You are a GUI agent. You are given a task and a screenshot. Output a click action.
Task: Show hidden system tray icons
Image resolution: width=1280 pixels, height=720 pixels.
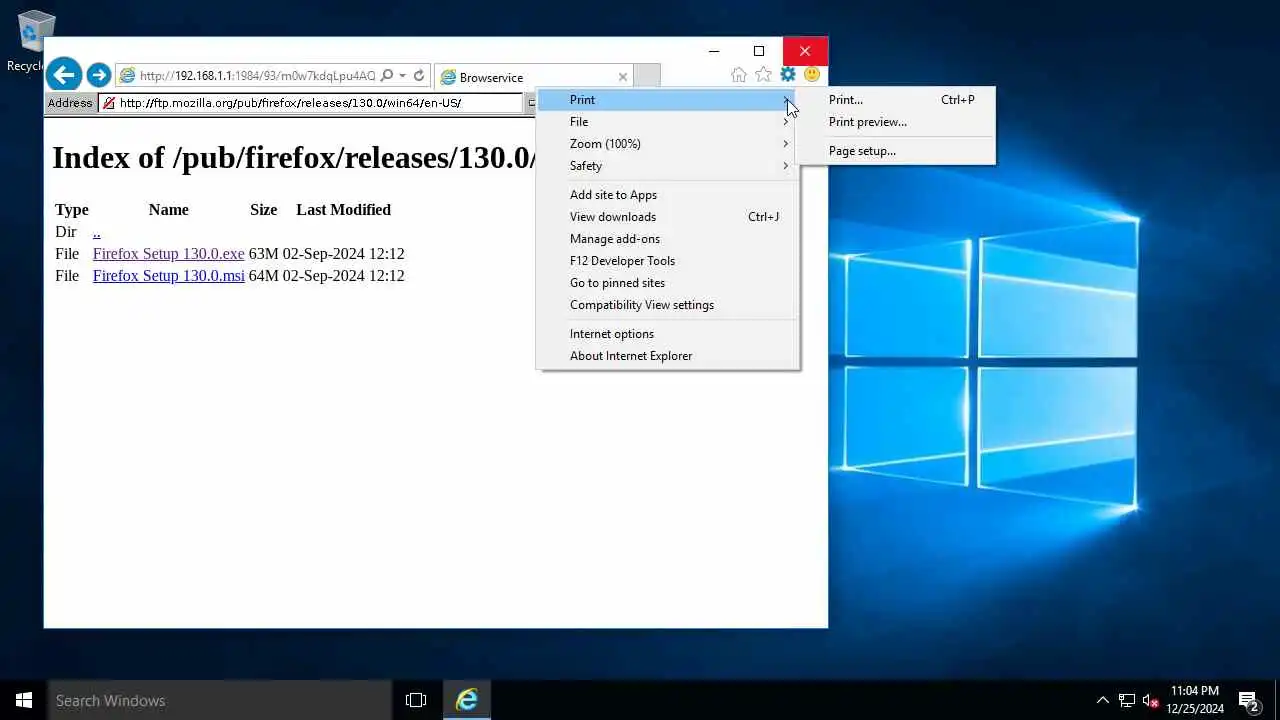[1103, 700]
